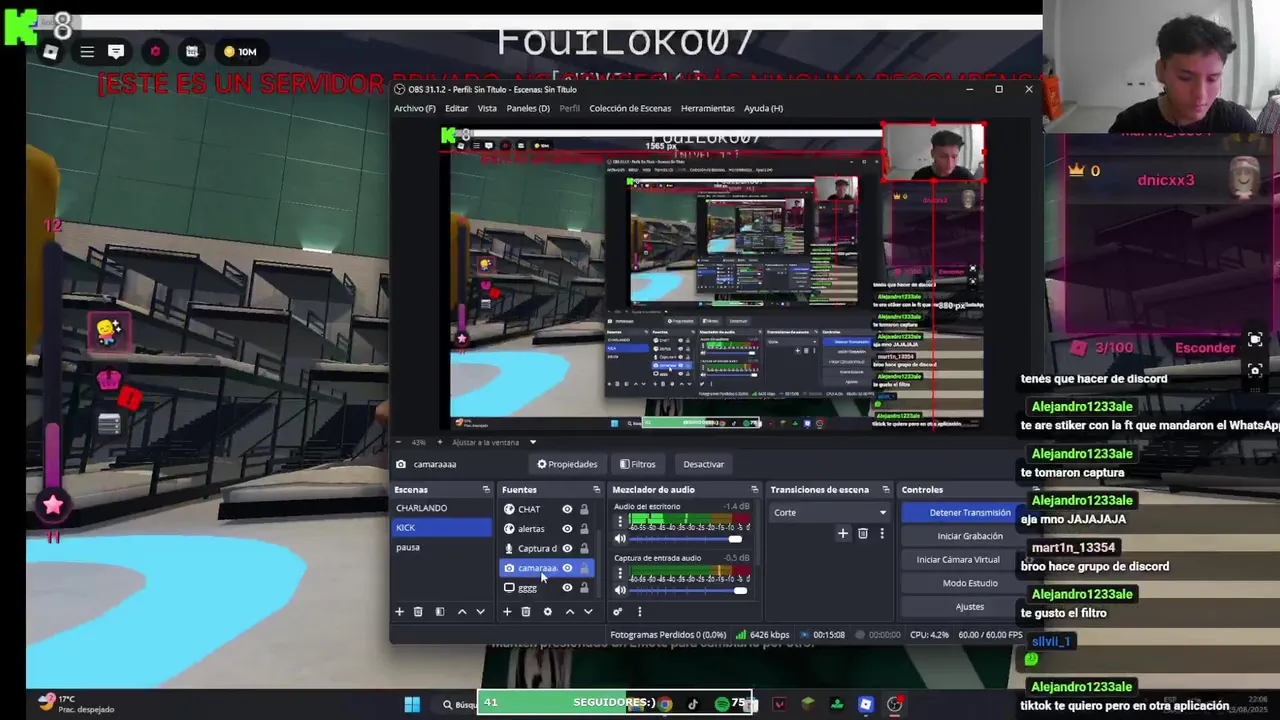Move source down arrow in Fuentes
Viewport: 1280px width, 720px height.
pos(588,612)
